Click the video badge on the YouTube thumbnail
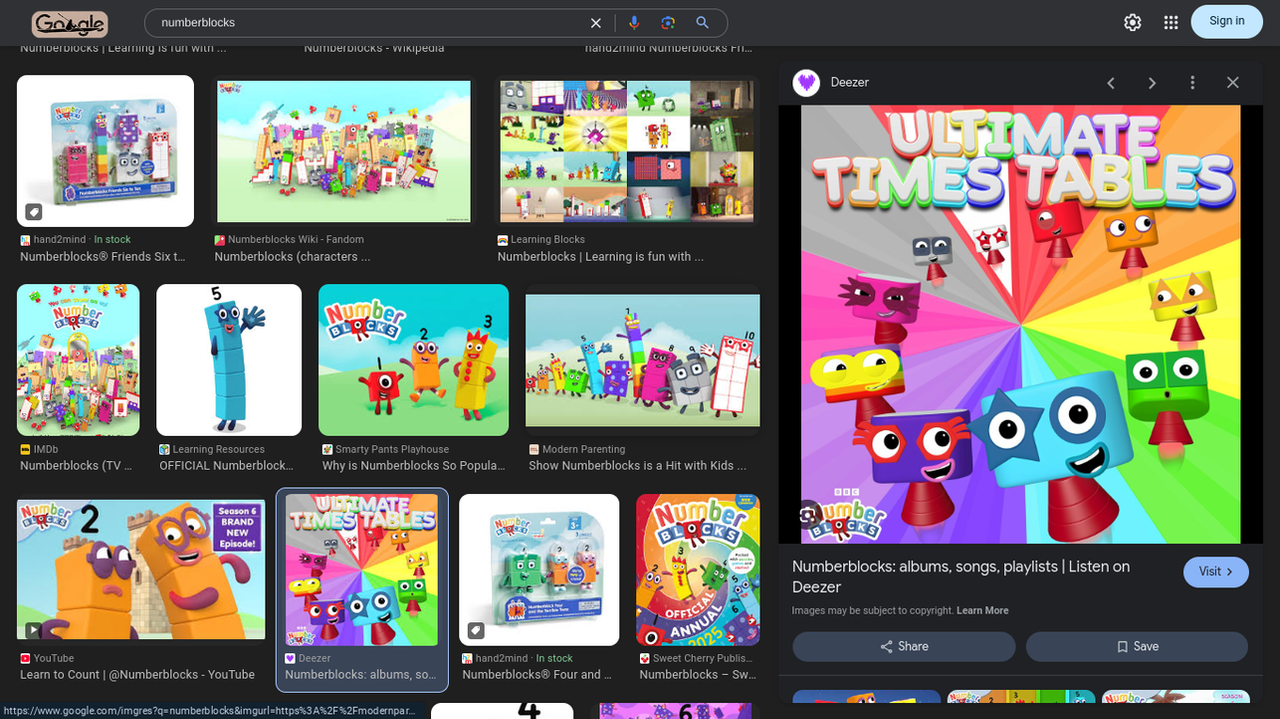 coord(34,630)
